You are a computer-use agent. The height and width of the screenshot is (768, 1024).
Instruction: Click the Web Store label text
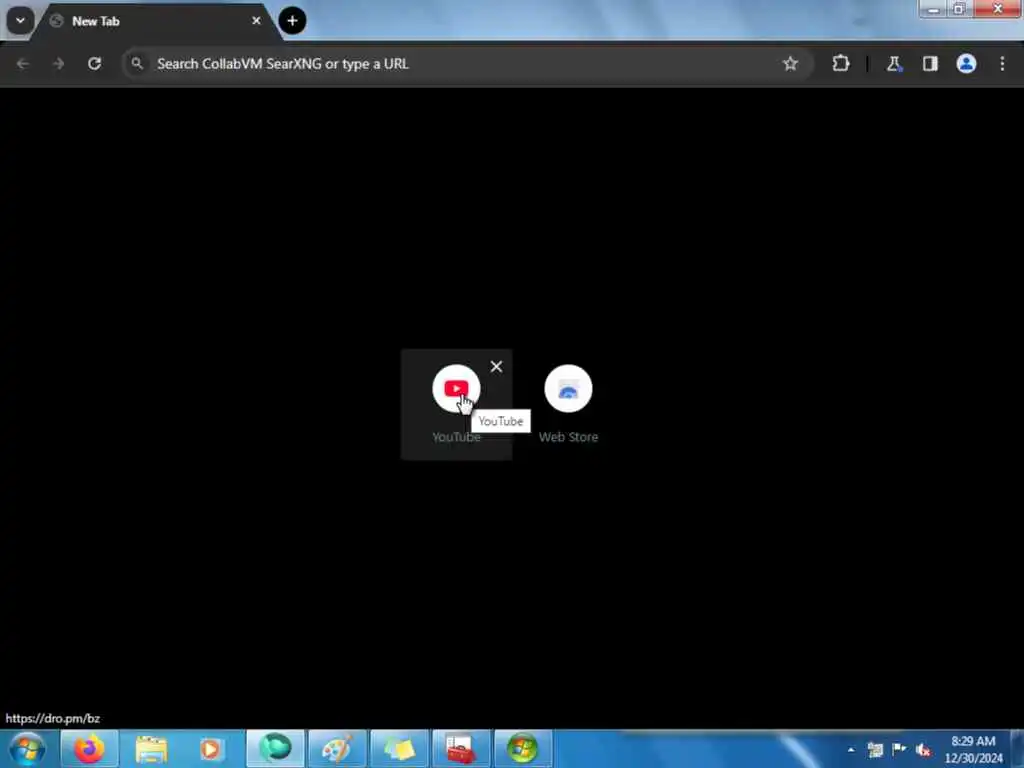click(568, 437)
